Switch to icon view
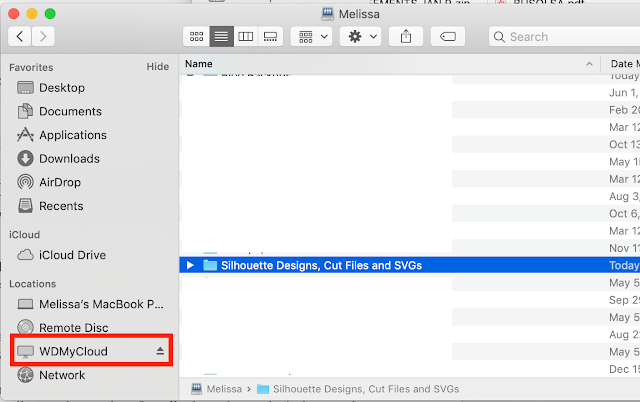 [196, 37]
